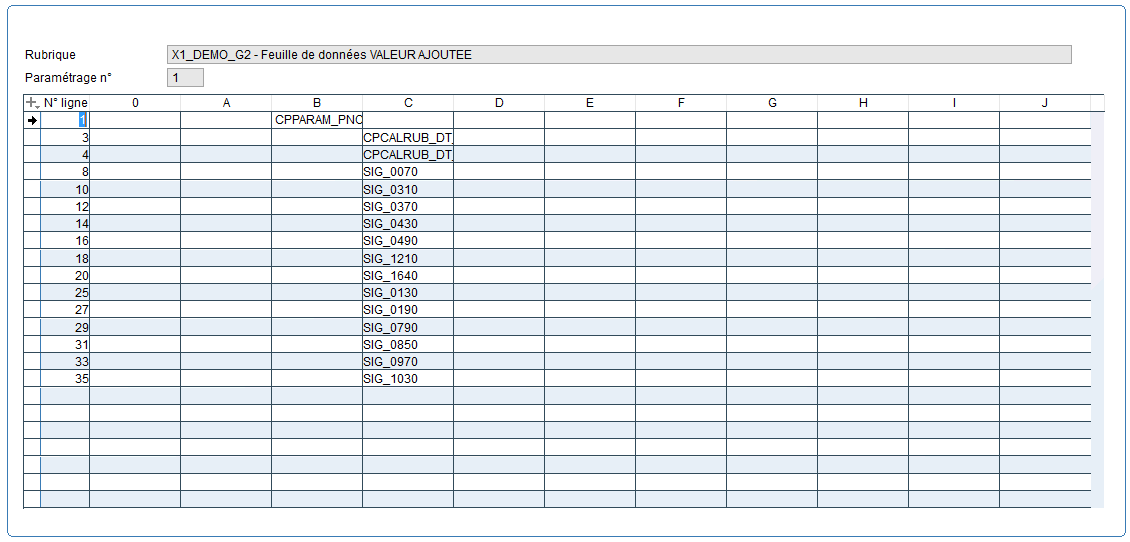Select the SIG_1030 cell
1130x542 pixels.
tap(408, 379)
